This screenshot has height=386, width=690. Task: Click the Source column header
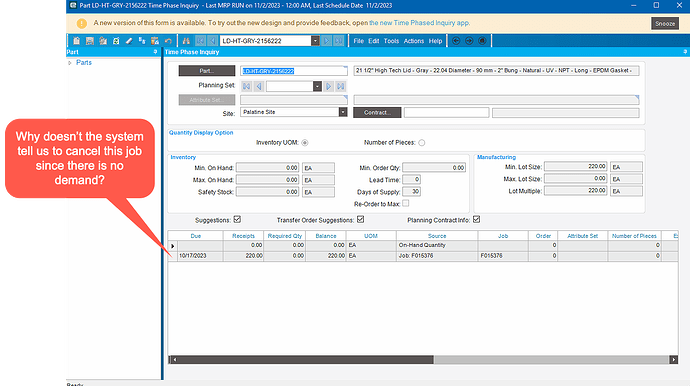[437, 236]
